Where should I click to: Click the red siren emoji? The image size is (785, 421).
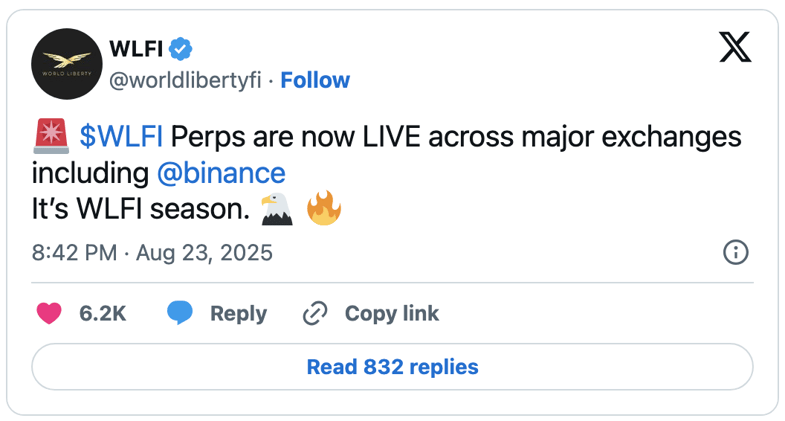point(51,136)
